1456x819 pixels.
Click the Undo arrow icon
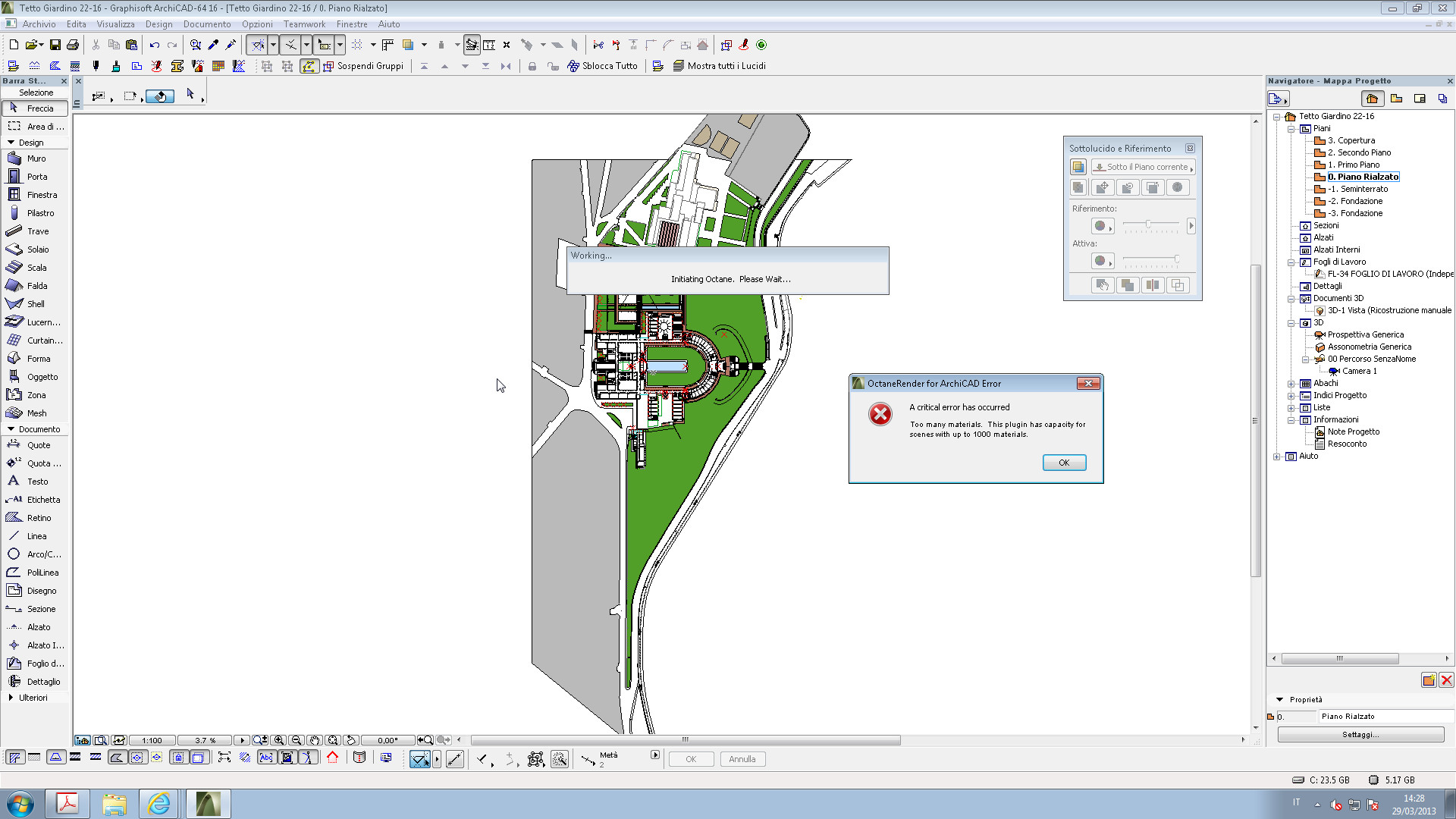[x=154, y=45]
